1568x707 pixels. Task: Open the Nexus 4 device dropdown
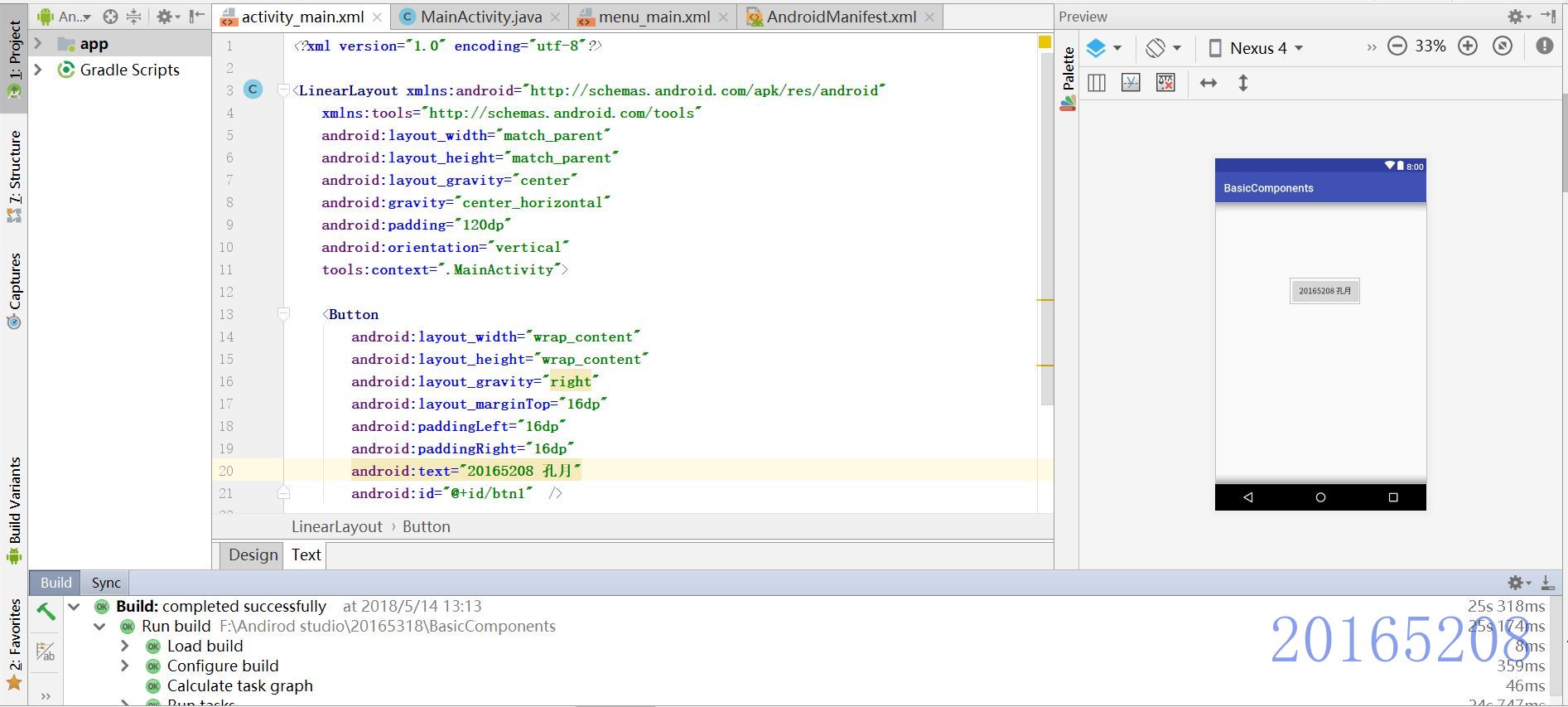[1256, 47]
